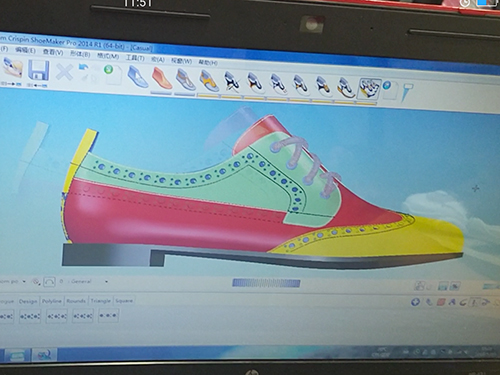Viewport: 500px width, 375px height.
Task: Expand the dropdown arrow left of zoom icon
Action: click(x=24, y=281)
